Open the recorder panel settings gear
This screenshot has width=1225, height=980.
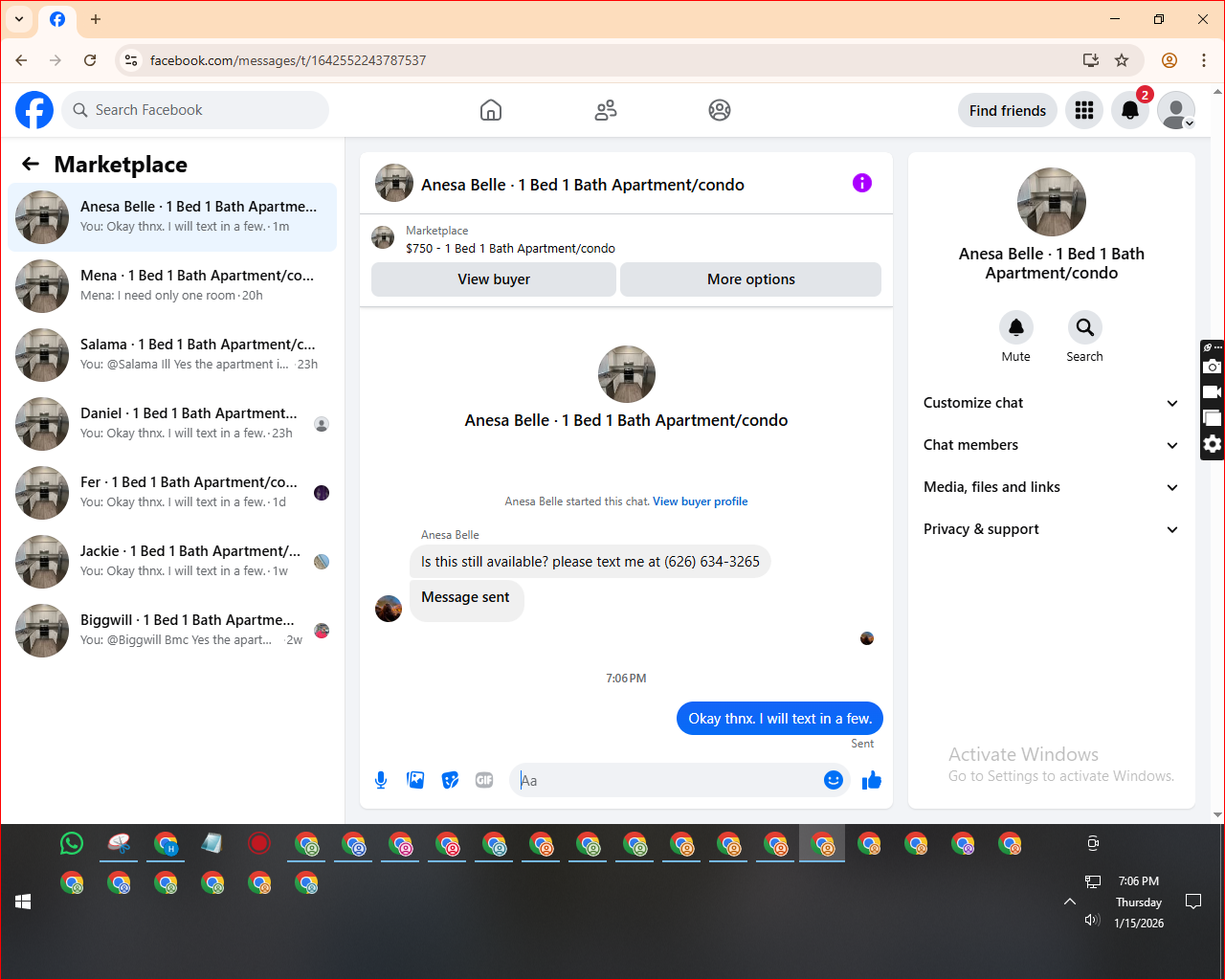coord(1213,444)
